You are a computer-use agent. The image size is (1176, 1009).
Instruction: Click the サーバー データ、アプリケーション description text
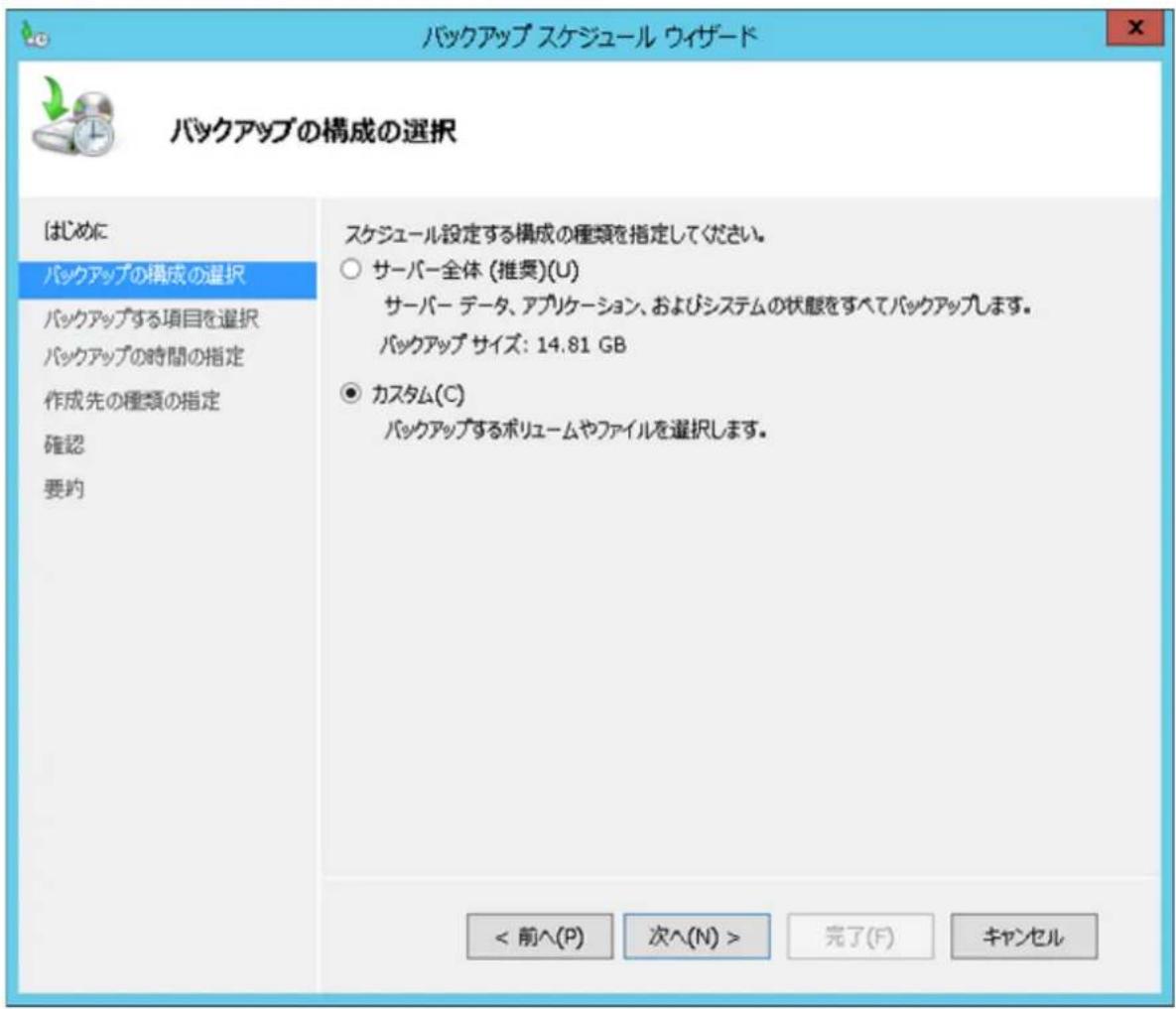pos(708,306)
